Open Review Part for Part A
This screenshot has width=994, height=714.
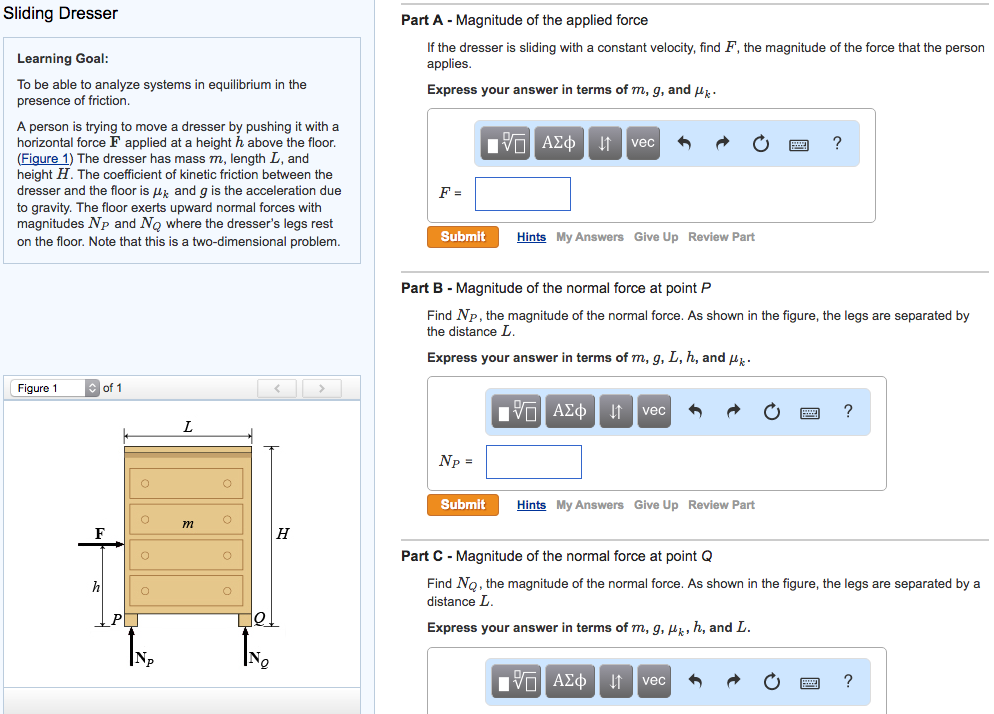(721, 237)
